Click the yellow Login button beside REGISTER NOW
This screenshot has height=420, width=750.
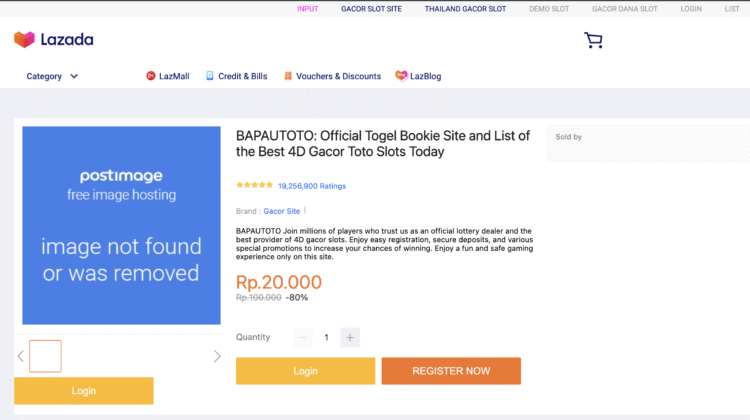305,371
